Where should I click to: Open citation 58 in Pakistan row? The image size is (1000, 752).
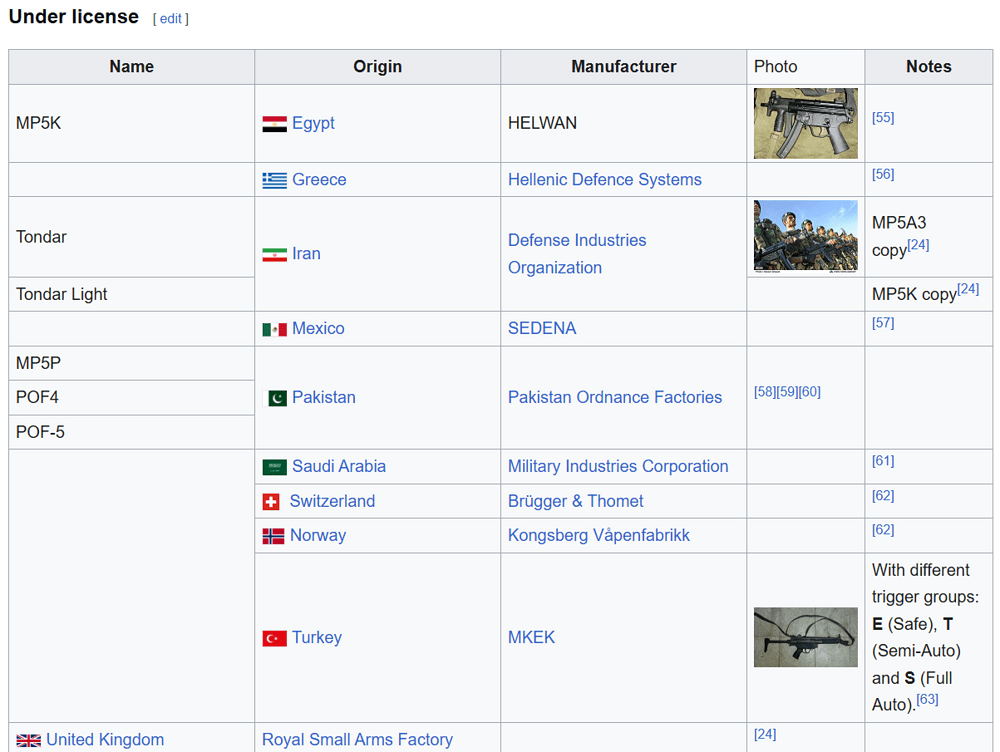point(765,392)
